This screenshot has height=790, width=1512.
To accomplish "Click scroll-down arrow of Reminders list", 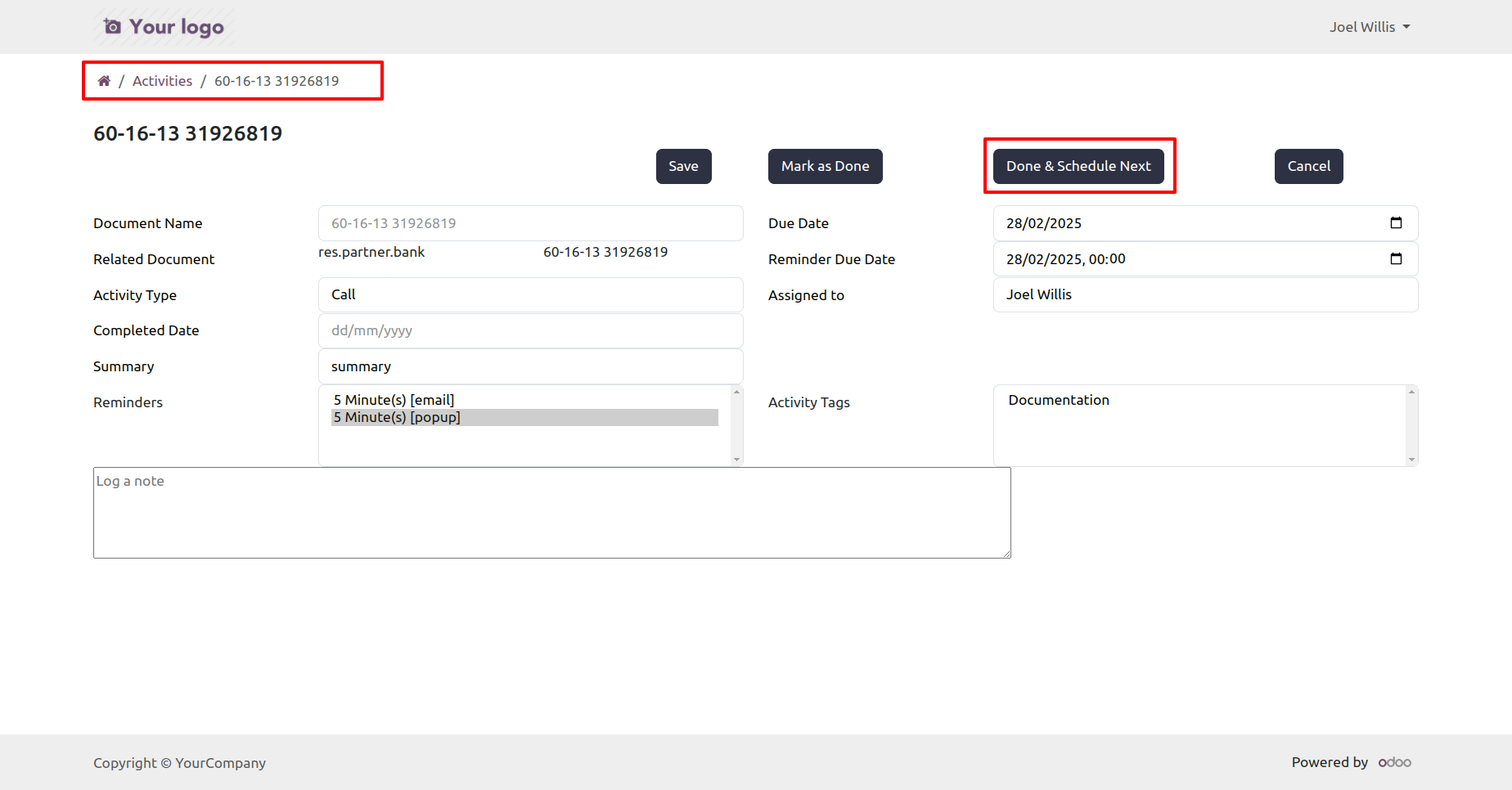I will 736,460.
